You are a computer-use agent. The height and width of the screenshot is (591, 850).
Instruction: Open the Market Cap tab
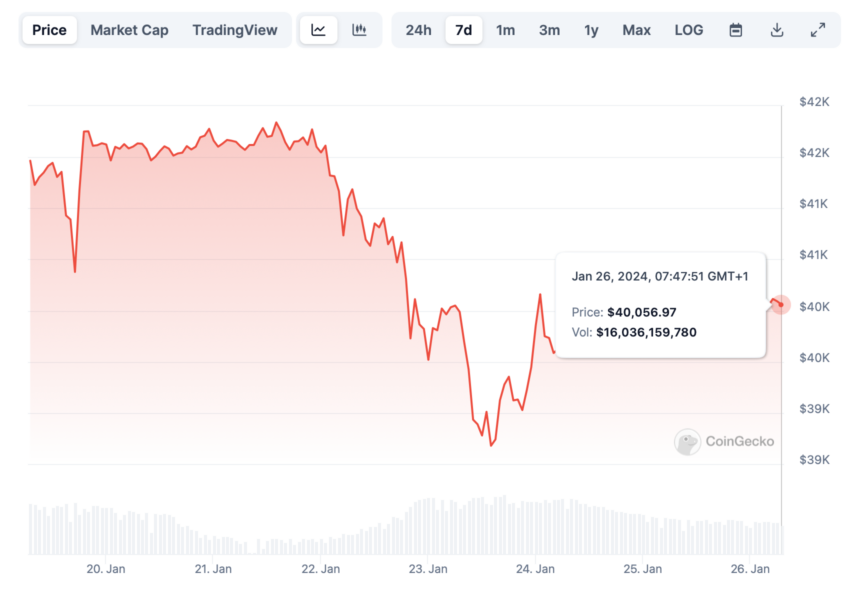(129, 30)
